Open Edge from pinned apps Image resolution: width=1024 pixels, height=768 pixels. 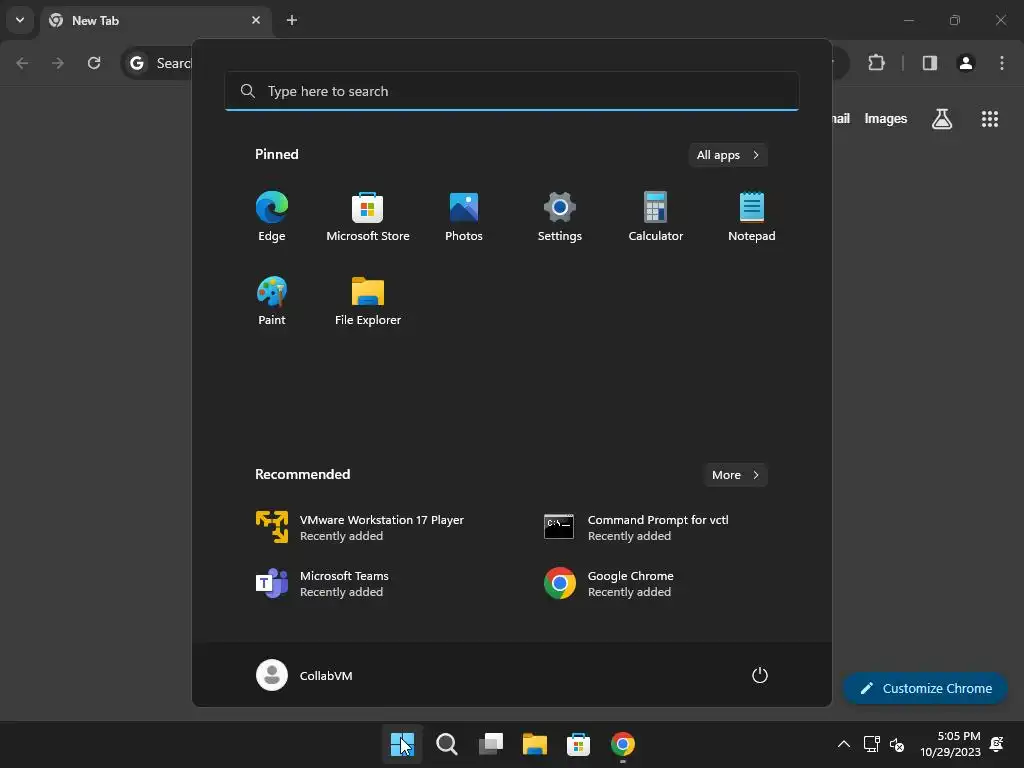(x=272, y=217)
